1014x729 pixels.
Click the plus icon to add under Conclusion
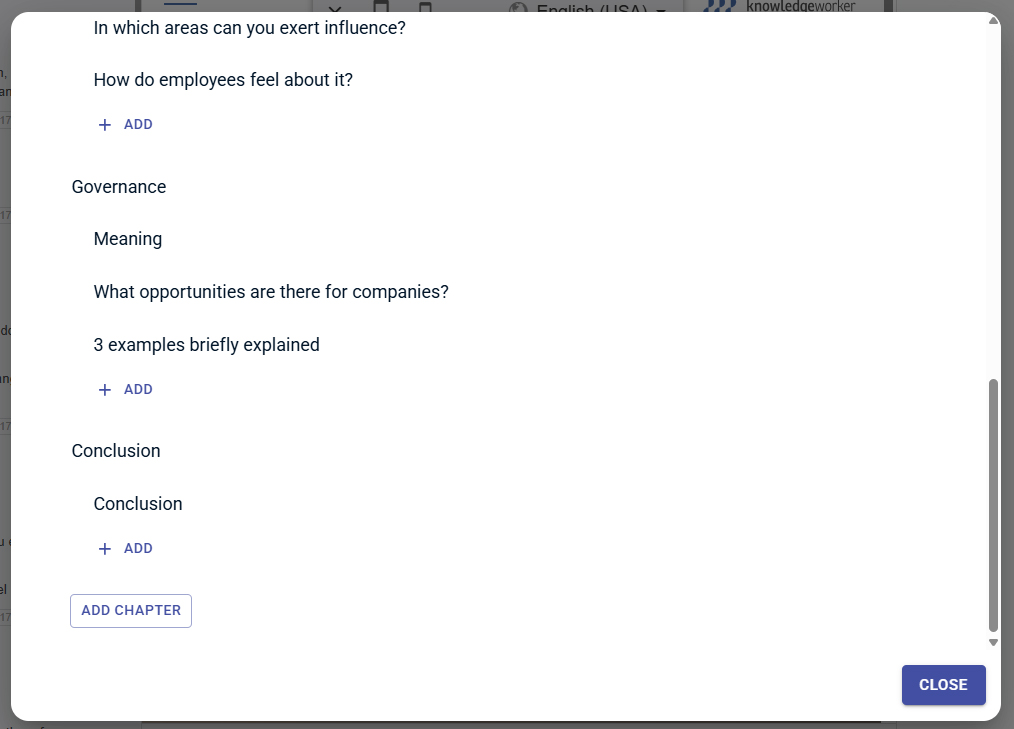(x=104, y=548)
